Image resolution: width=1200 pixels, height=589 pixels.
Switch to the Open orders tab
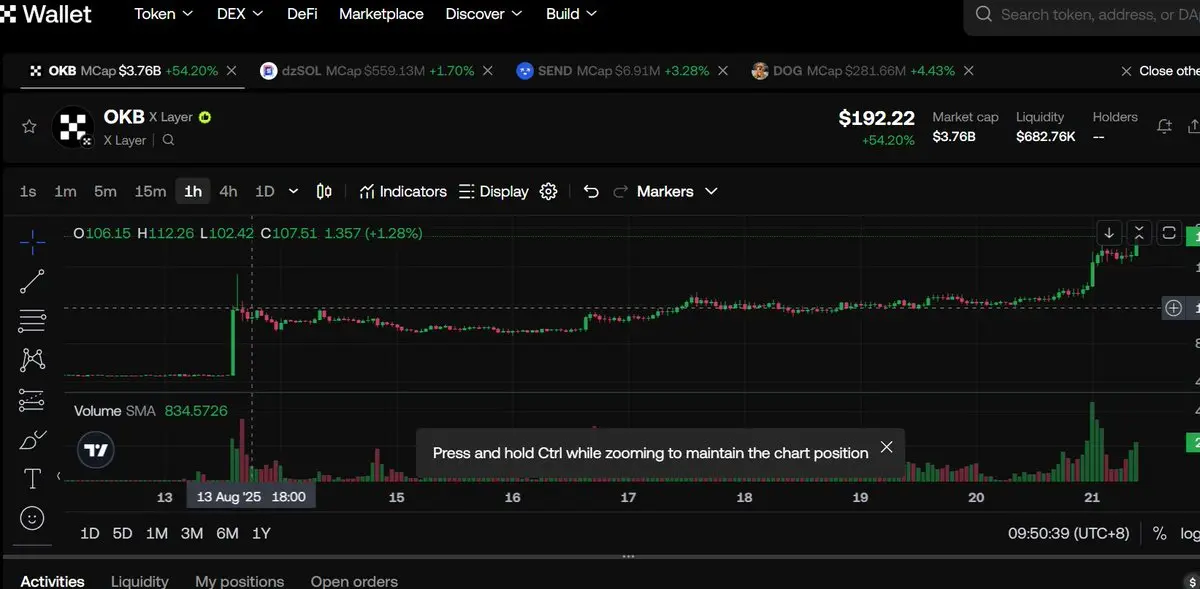click(354, 580)
